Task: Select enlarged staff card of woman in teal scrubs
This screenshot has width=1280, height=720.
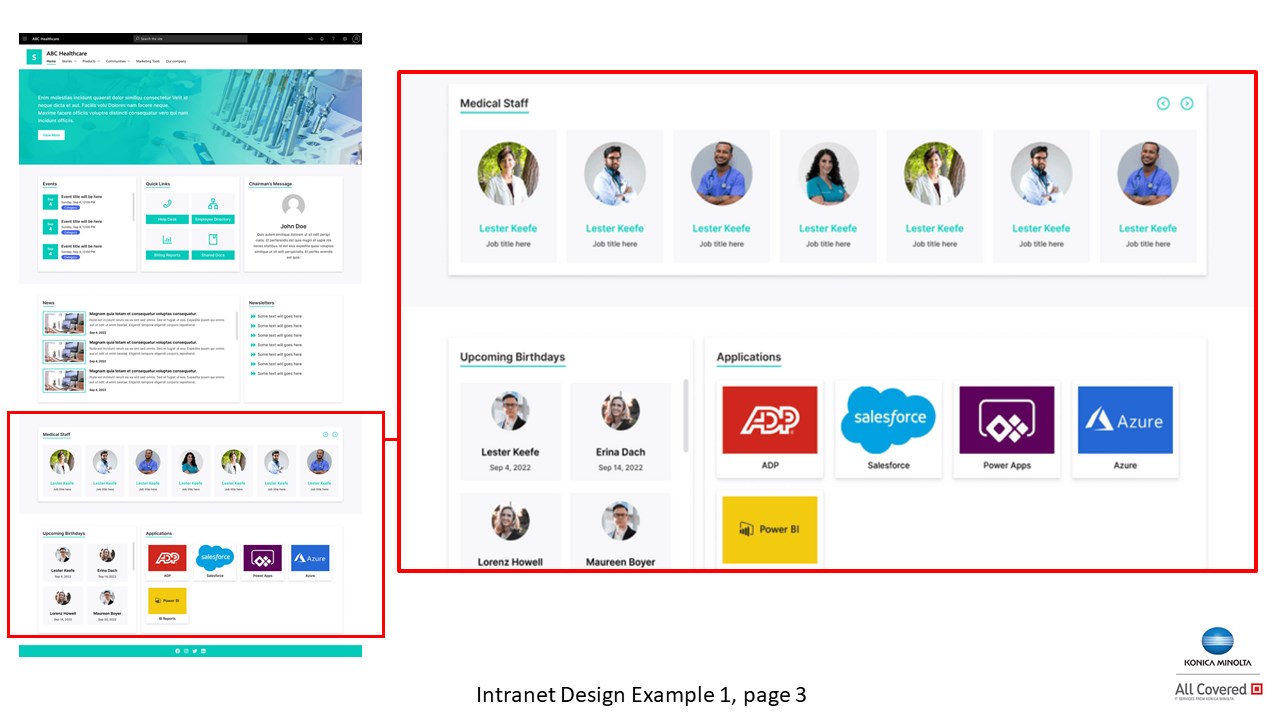Action: (828, 196)
